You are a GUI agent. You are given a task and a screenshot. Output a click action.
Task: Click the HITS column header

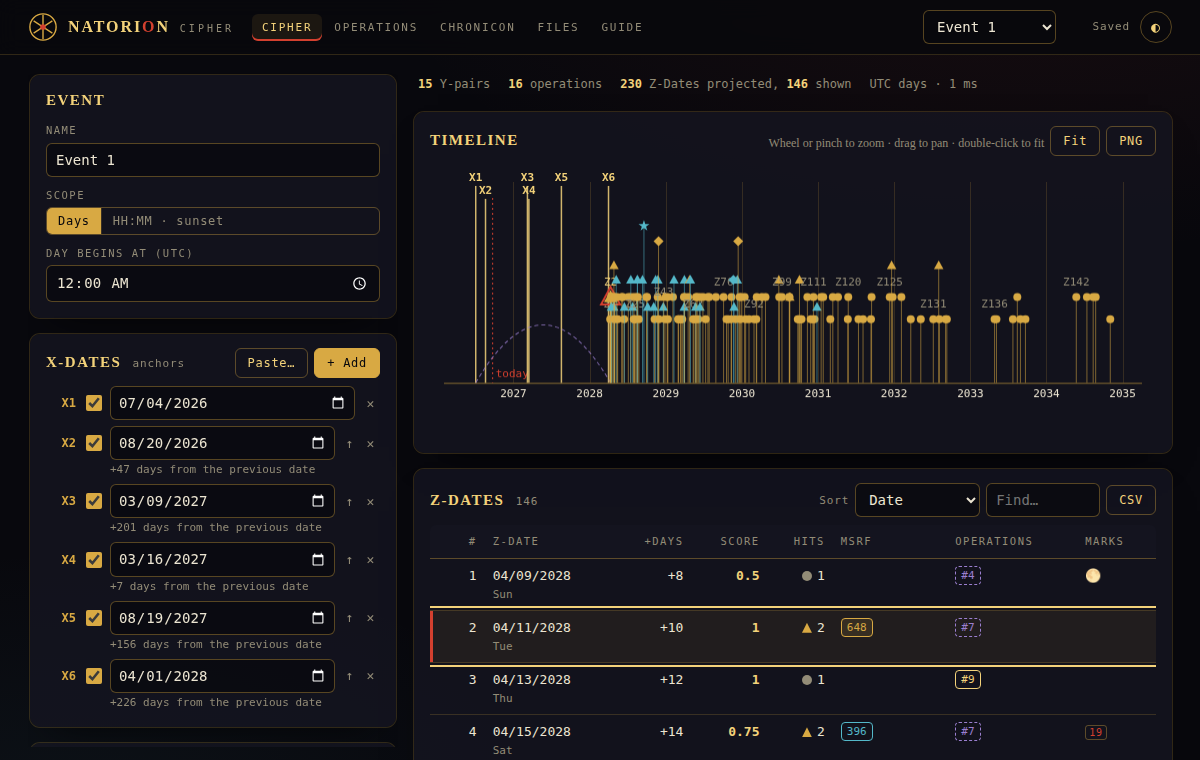[809, 541]
